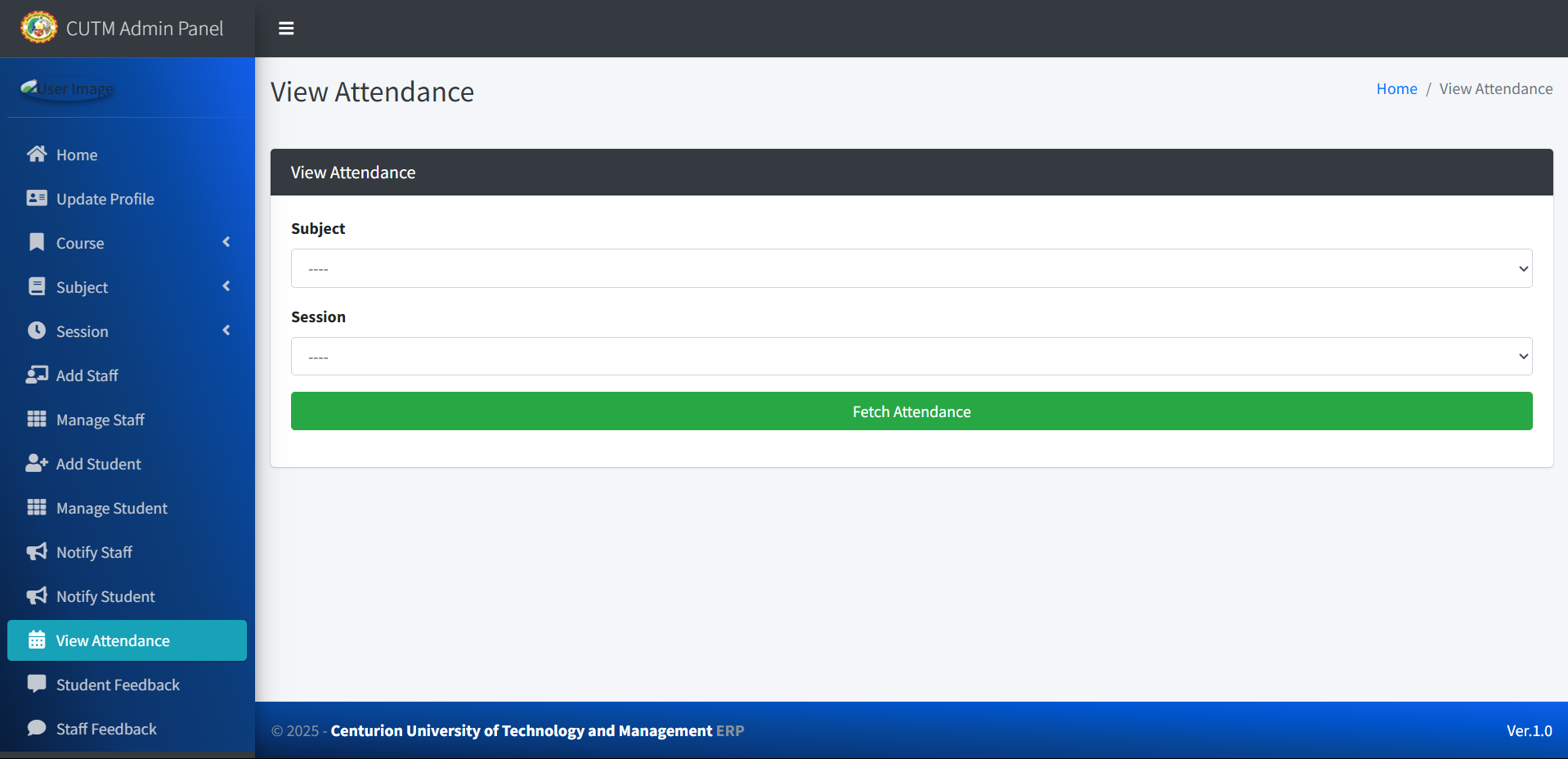This screenshot has width=1568, height=759.
Task: Click the Notify Student megaphone icon
Action: point(37,595)
